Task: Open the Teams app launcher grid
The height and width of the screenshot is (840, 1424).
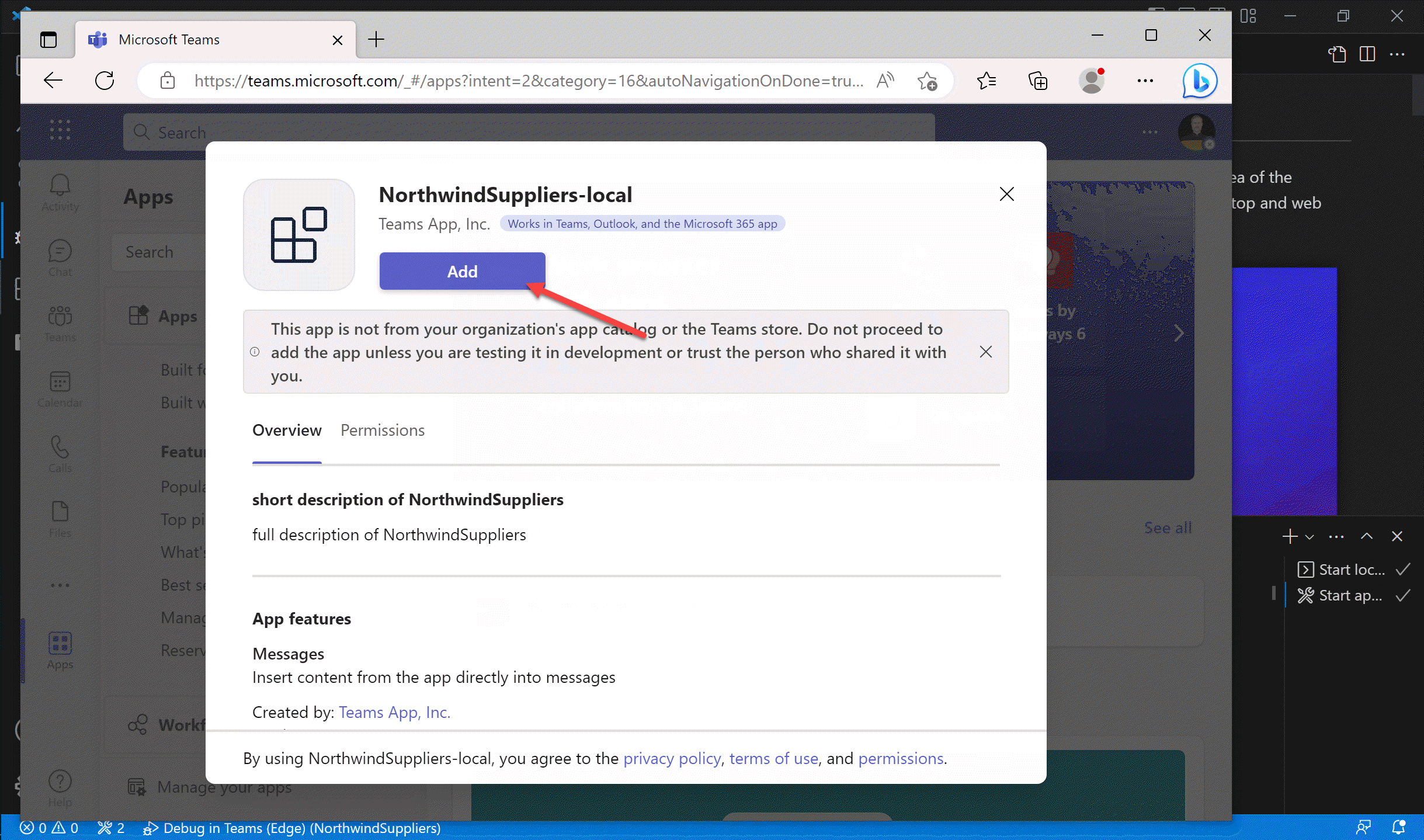Action: [x=60, y=130]
